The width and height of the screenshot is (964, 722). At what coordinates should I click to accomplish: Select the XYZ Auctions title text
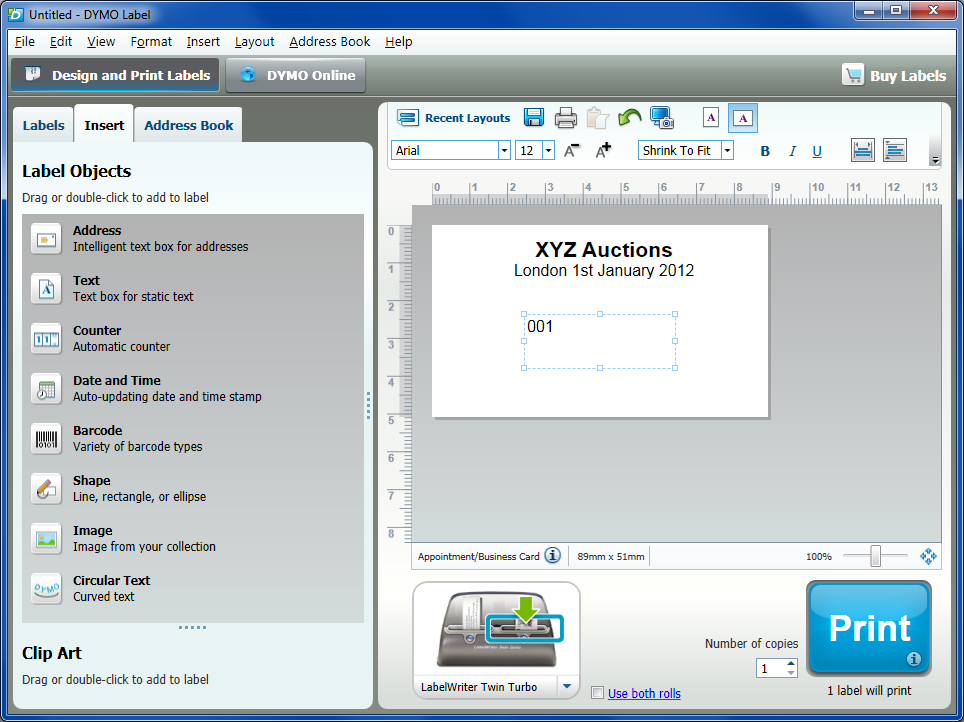(604, 249)
